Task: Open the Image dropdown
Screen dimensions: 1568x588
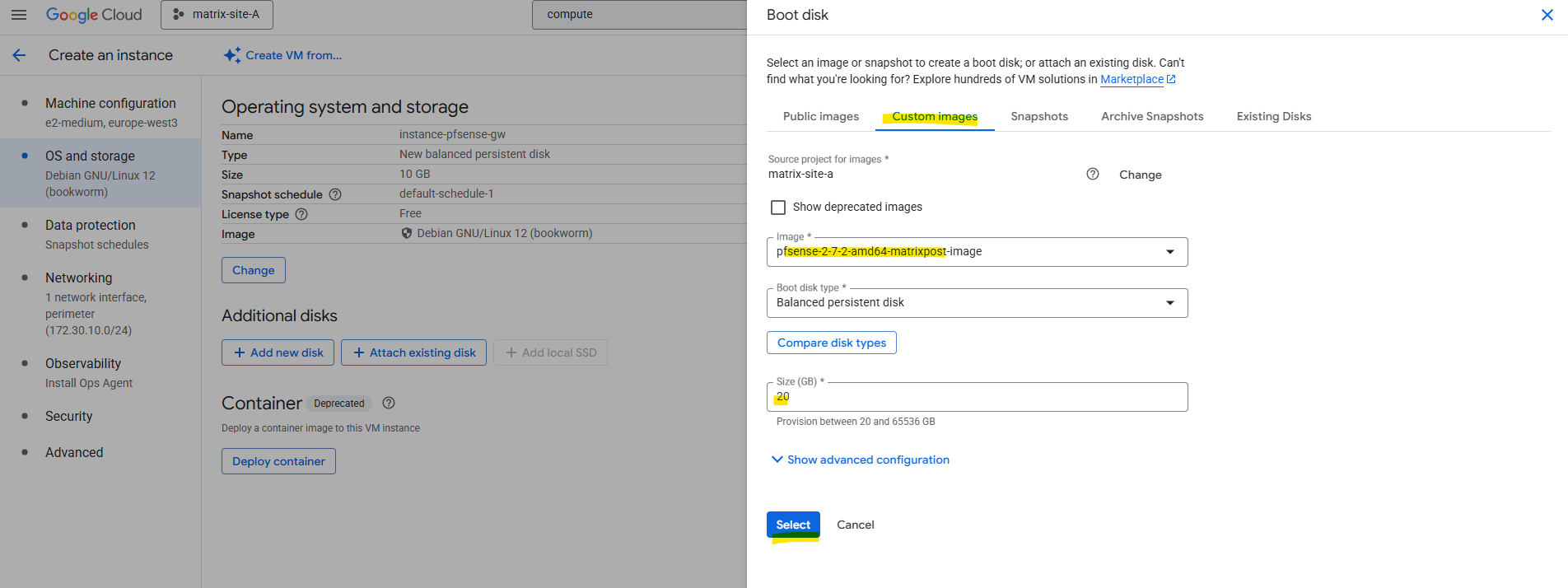Action: [x=977, y=252]
